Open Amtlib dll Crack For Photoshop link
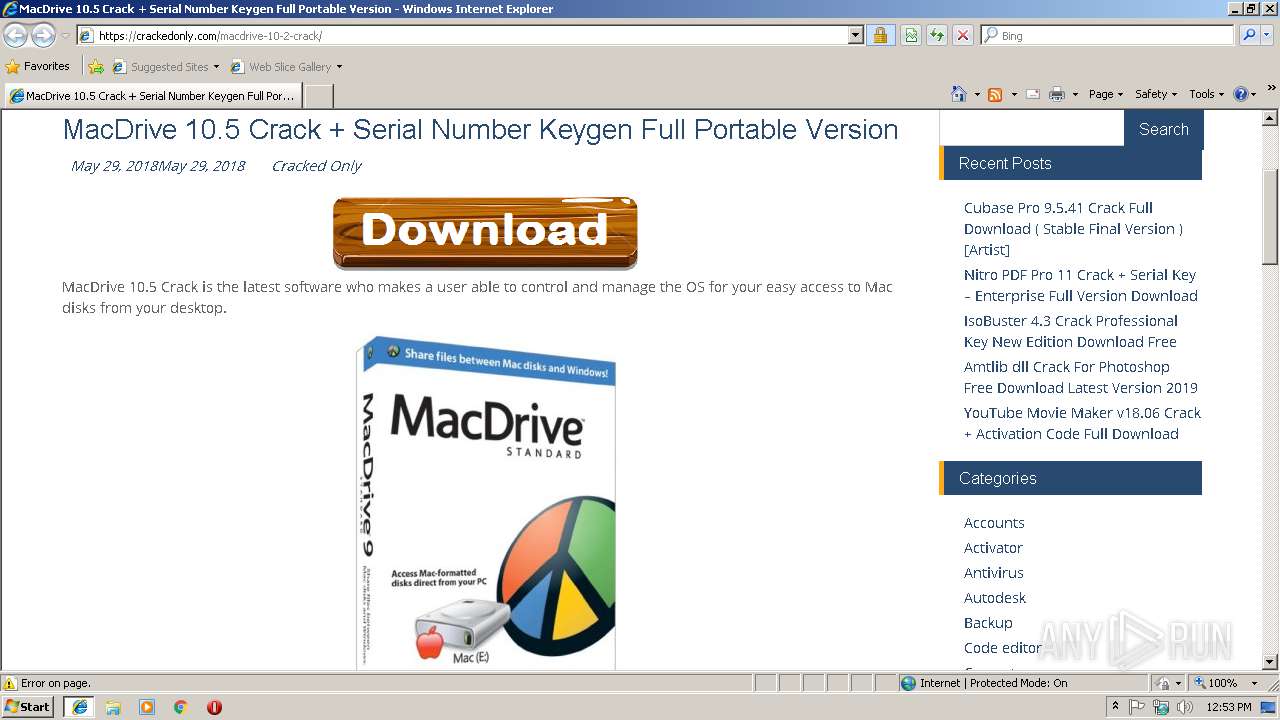The width and height of the screenshot is (1280, 720). [x=1081, y=377]
